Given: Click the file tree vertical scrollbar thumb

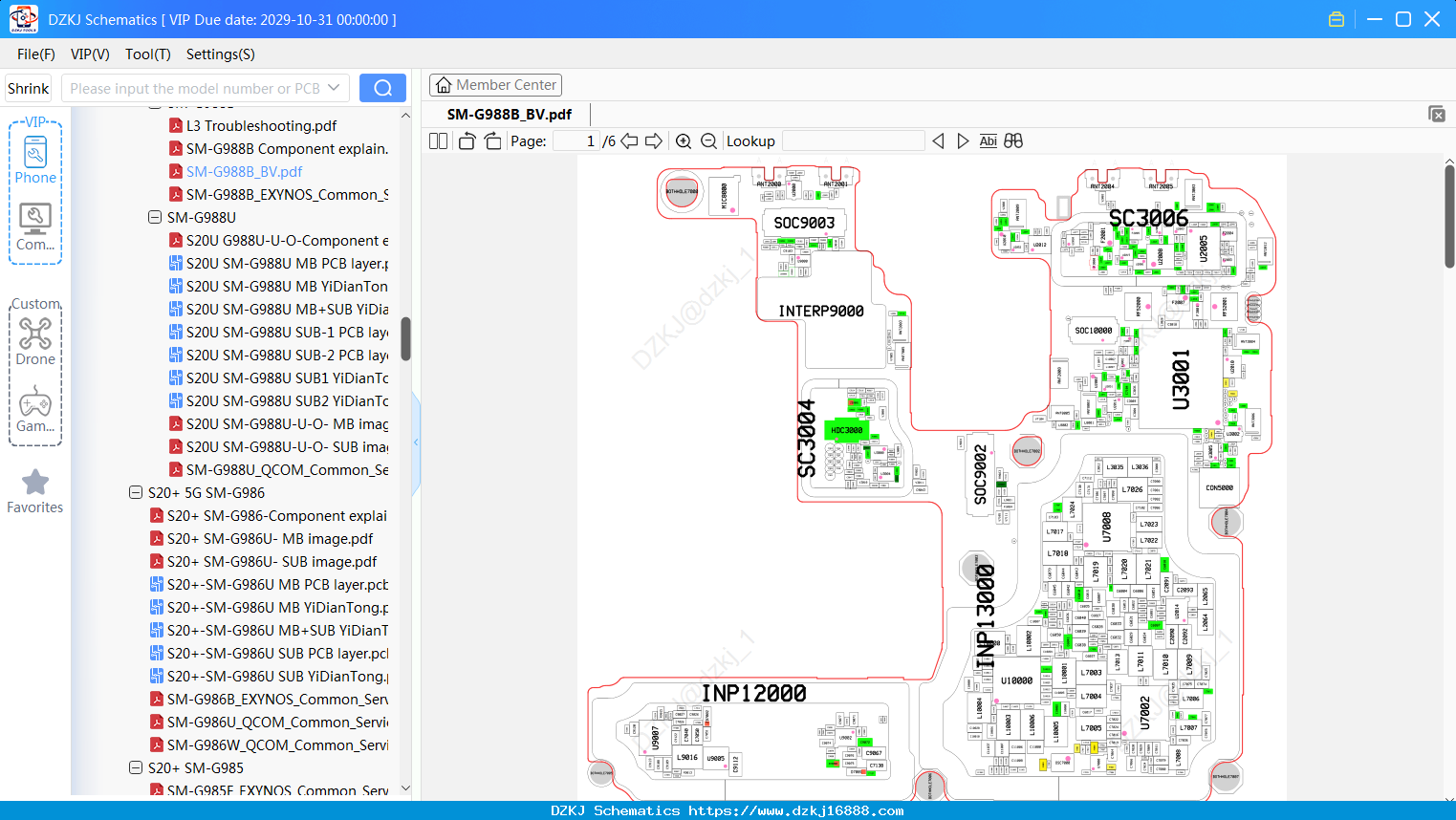Looking at the screenshot, I should (405, 338).
